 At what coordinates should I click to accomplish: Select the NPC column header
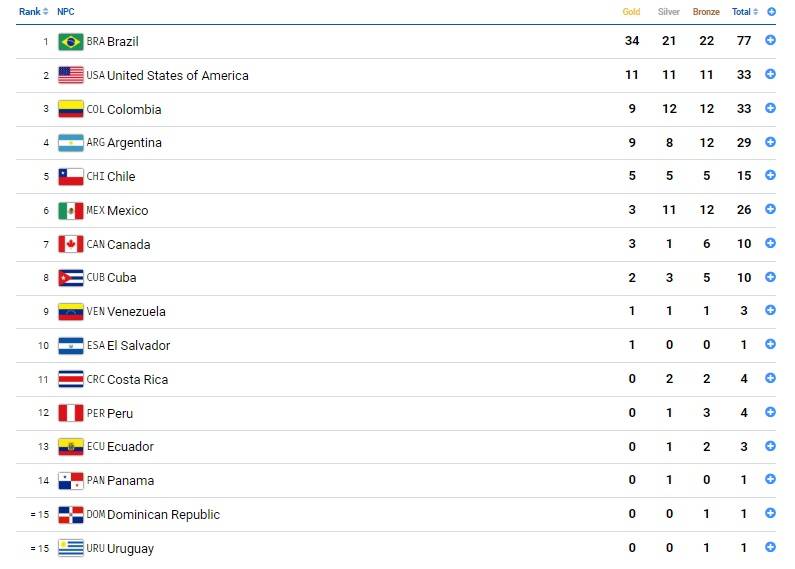[x=66, y=12]
